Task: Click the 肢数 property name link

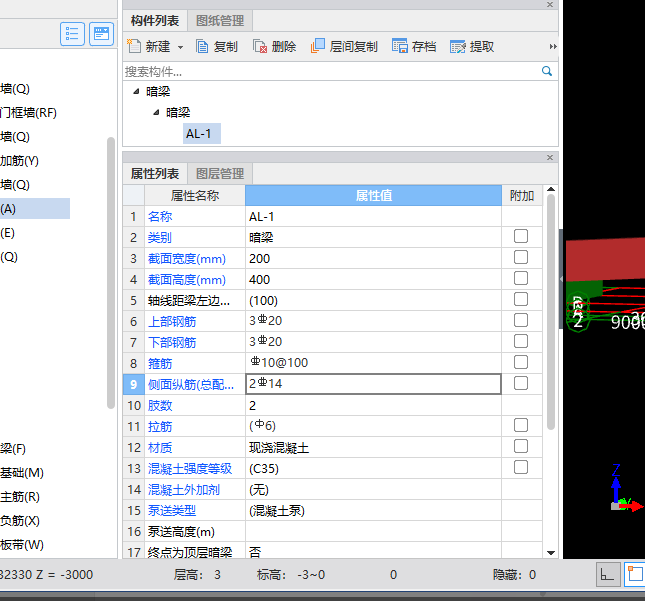Action: coord(160,406)
